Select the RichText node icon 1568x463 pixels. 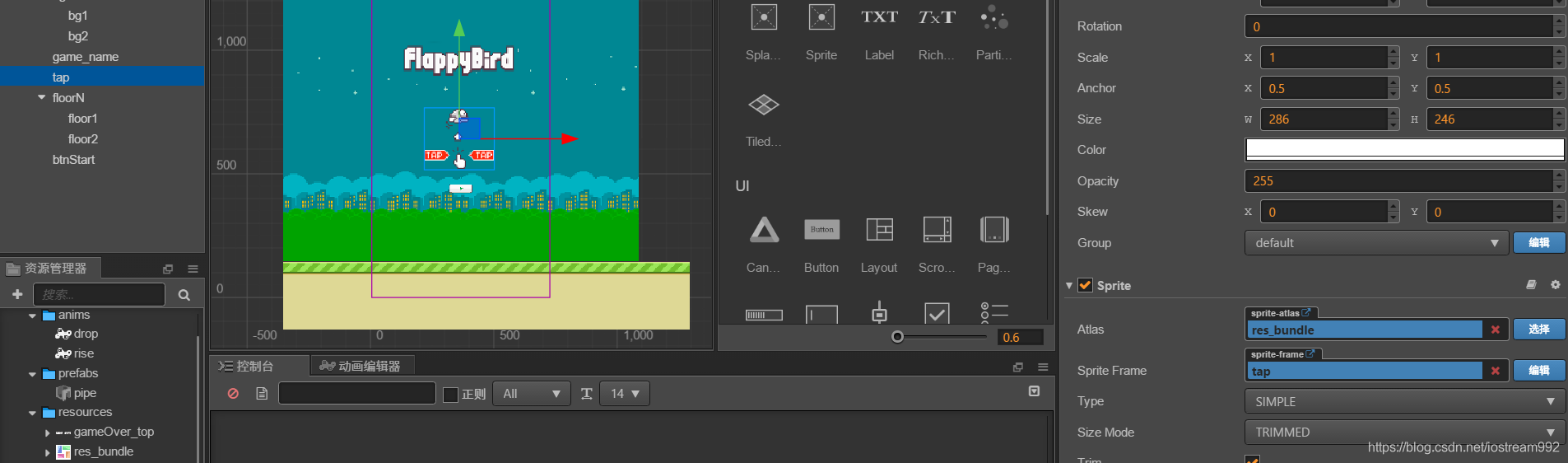click(x=937, y=17)
